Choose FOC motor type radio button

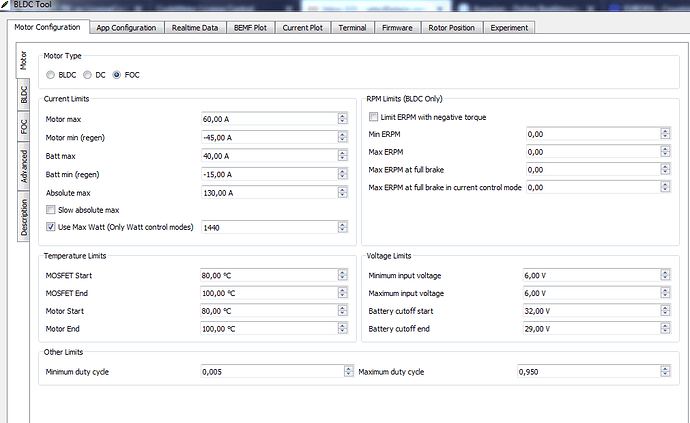118,74
